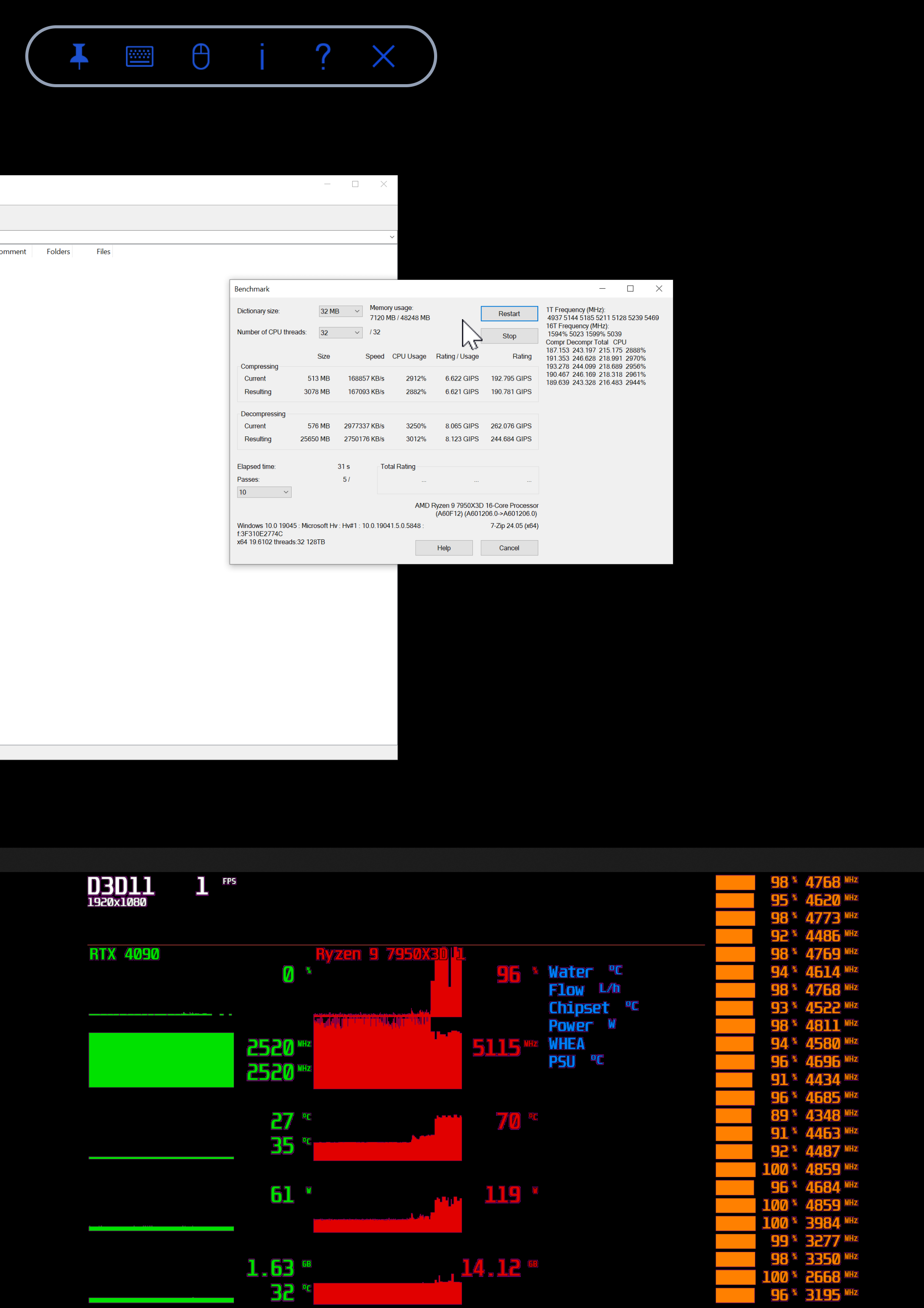
Task: Click the green RTX 4090 clock graph
Action: [161, 1059]
